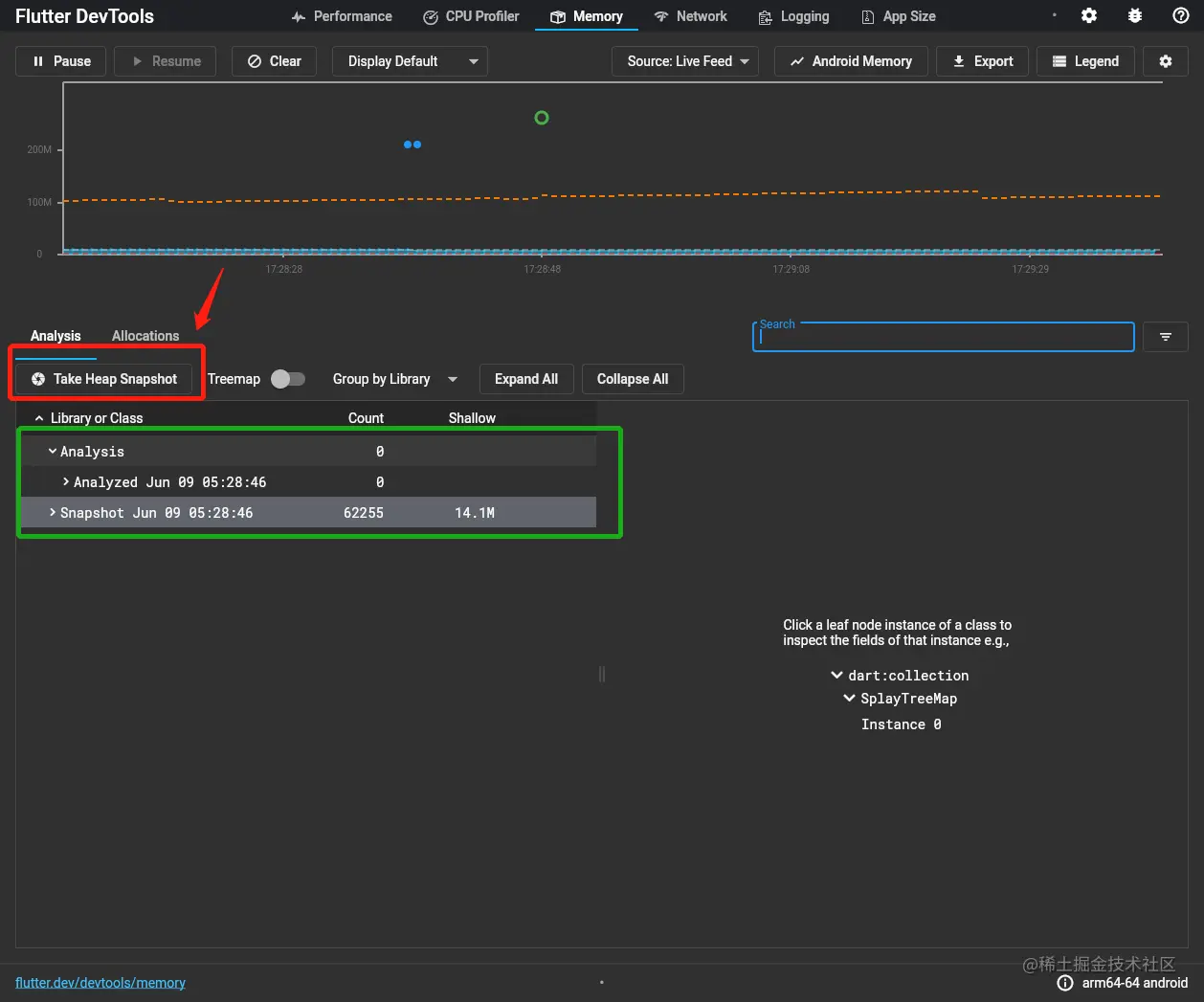
Task: Take a heap snapshot
Action: pos(104,379)
